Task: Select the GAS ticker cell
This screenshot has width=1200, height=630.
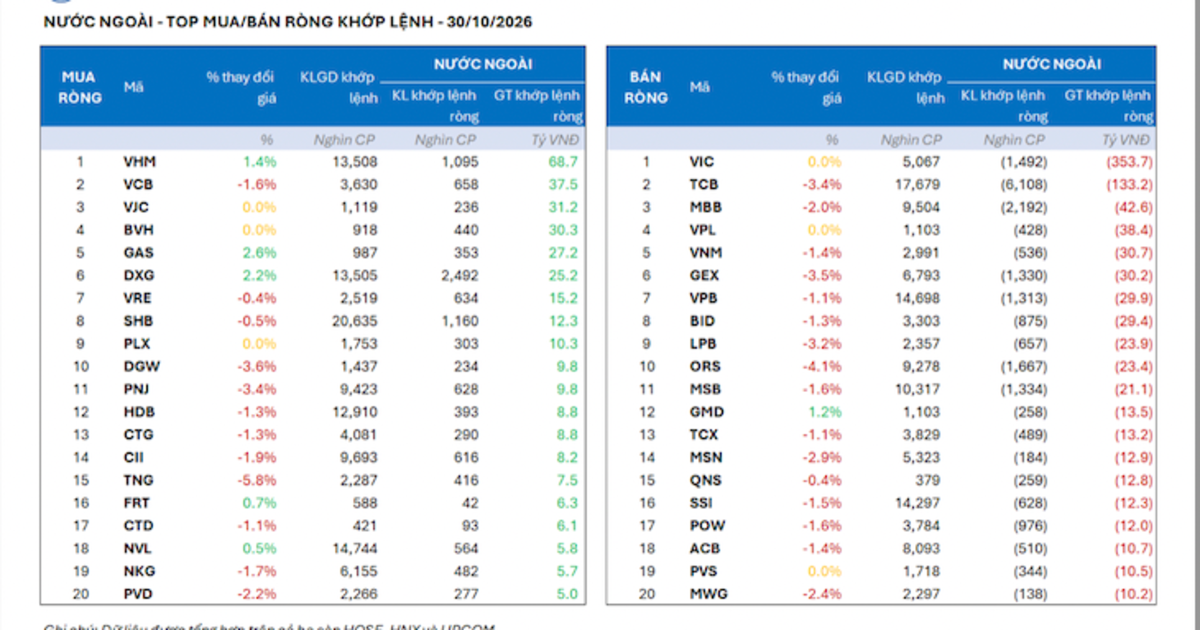Action: coord(139,252)
